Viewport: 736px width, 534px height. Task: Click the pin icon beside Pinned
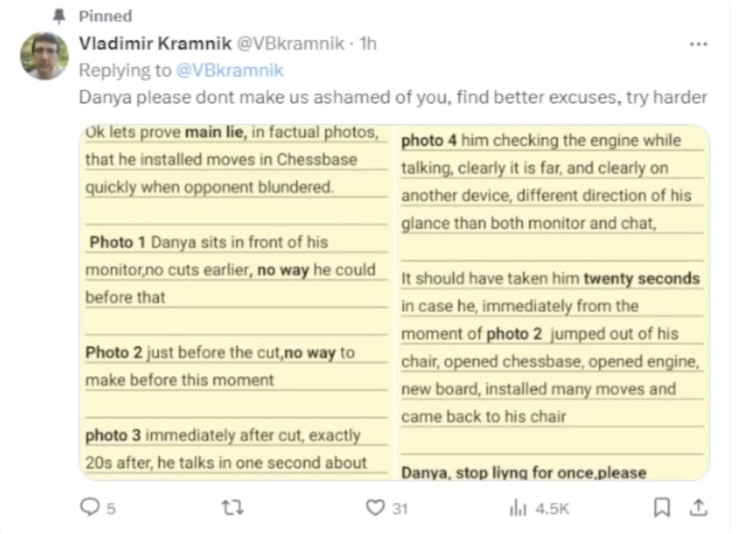[59, 17]
